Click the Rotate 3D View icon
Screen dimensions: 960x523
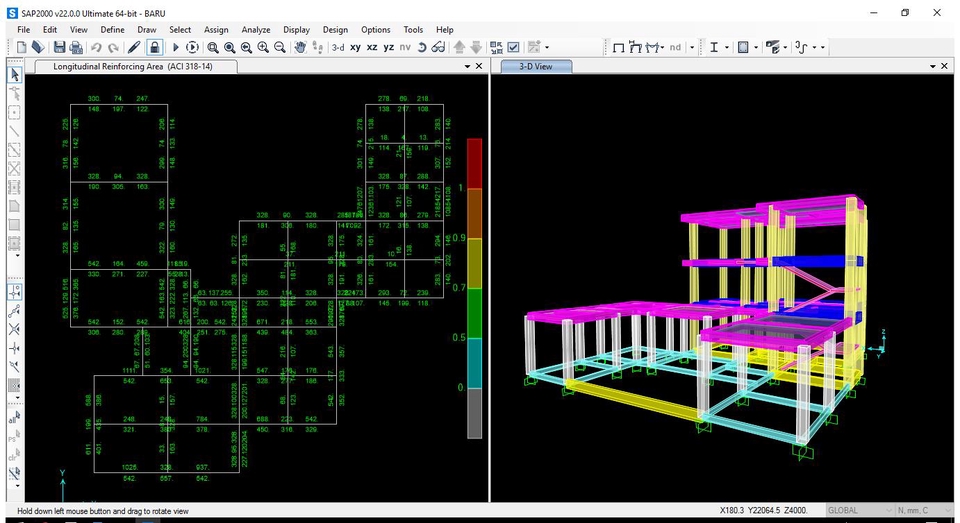tap(422, 47)
